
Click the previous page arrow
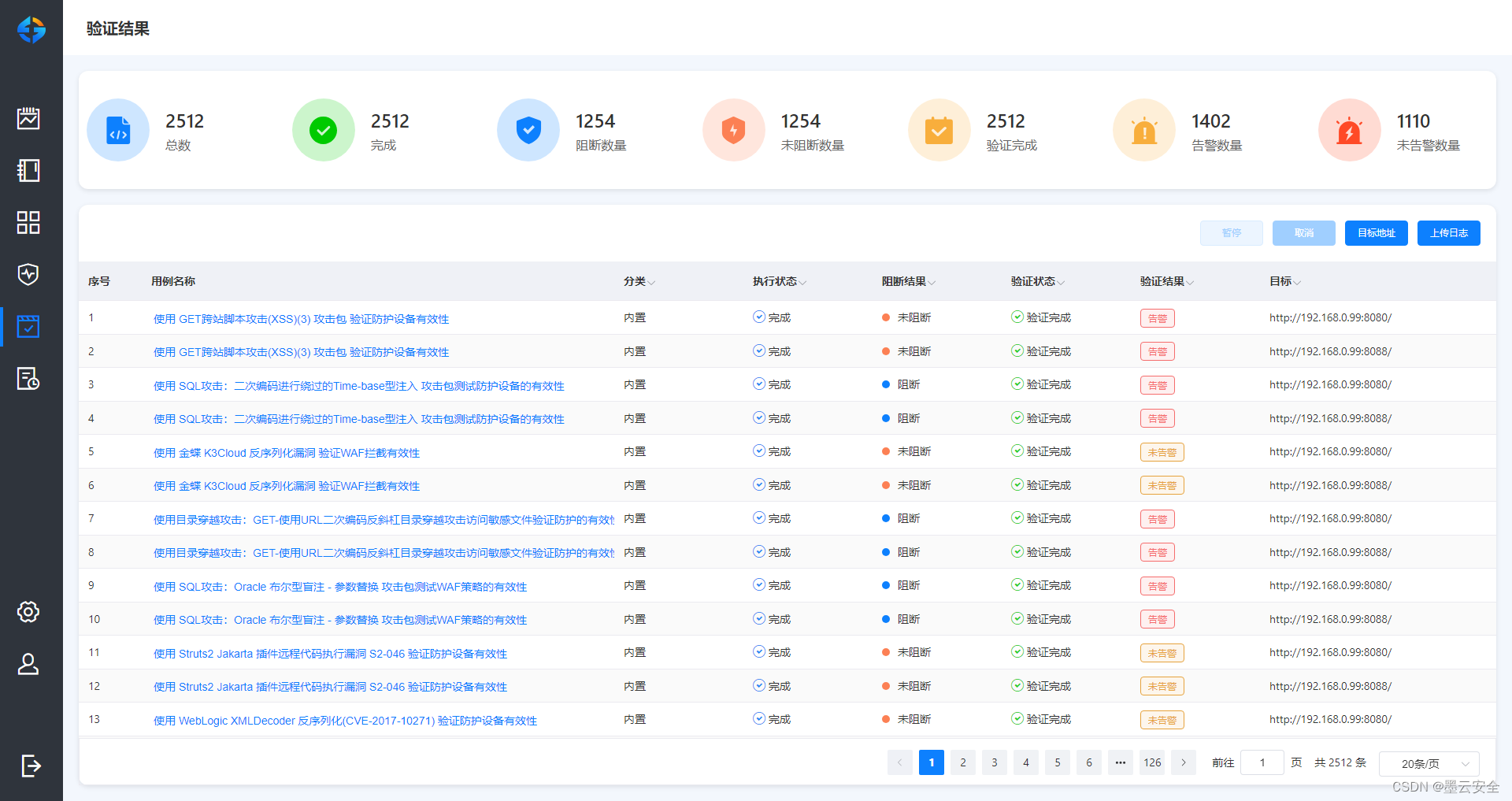coord(900,762)
